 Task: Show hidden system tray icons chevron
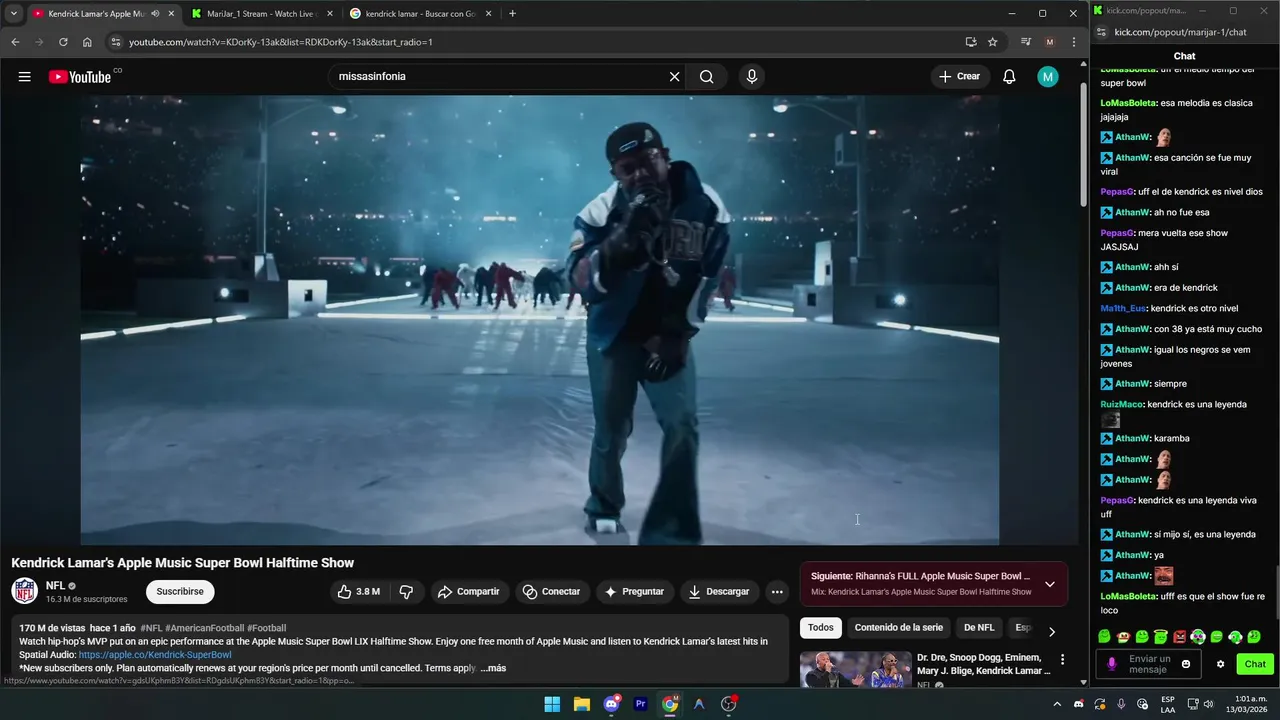[1057, 704]
